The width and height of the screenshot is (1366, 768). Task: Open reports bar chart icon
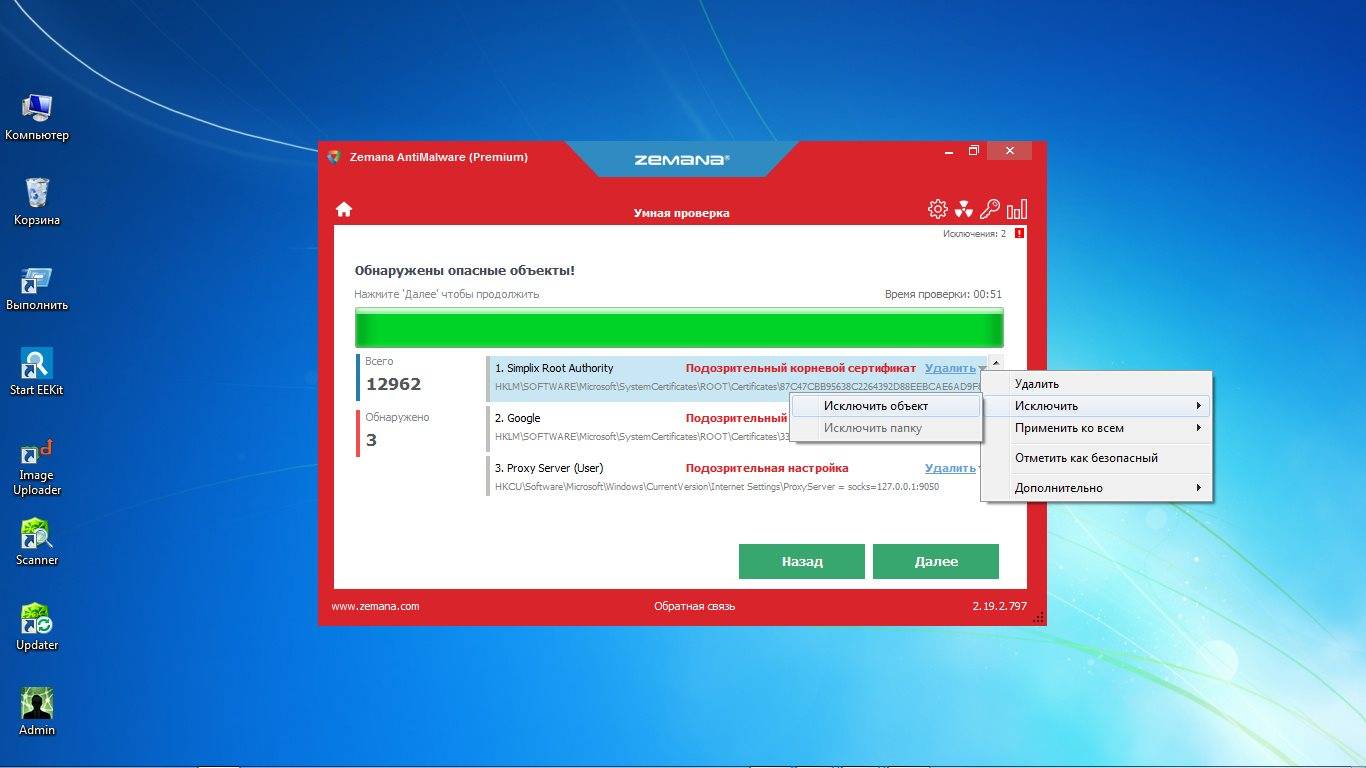pos(1017,209)
